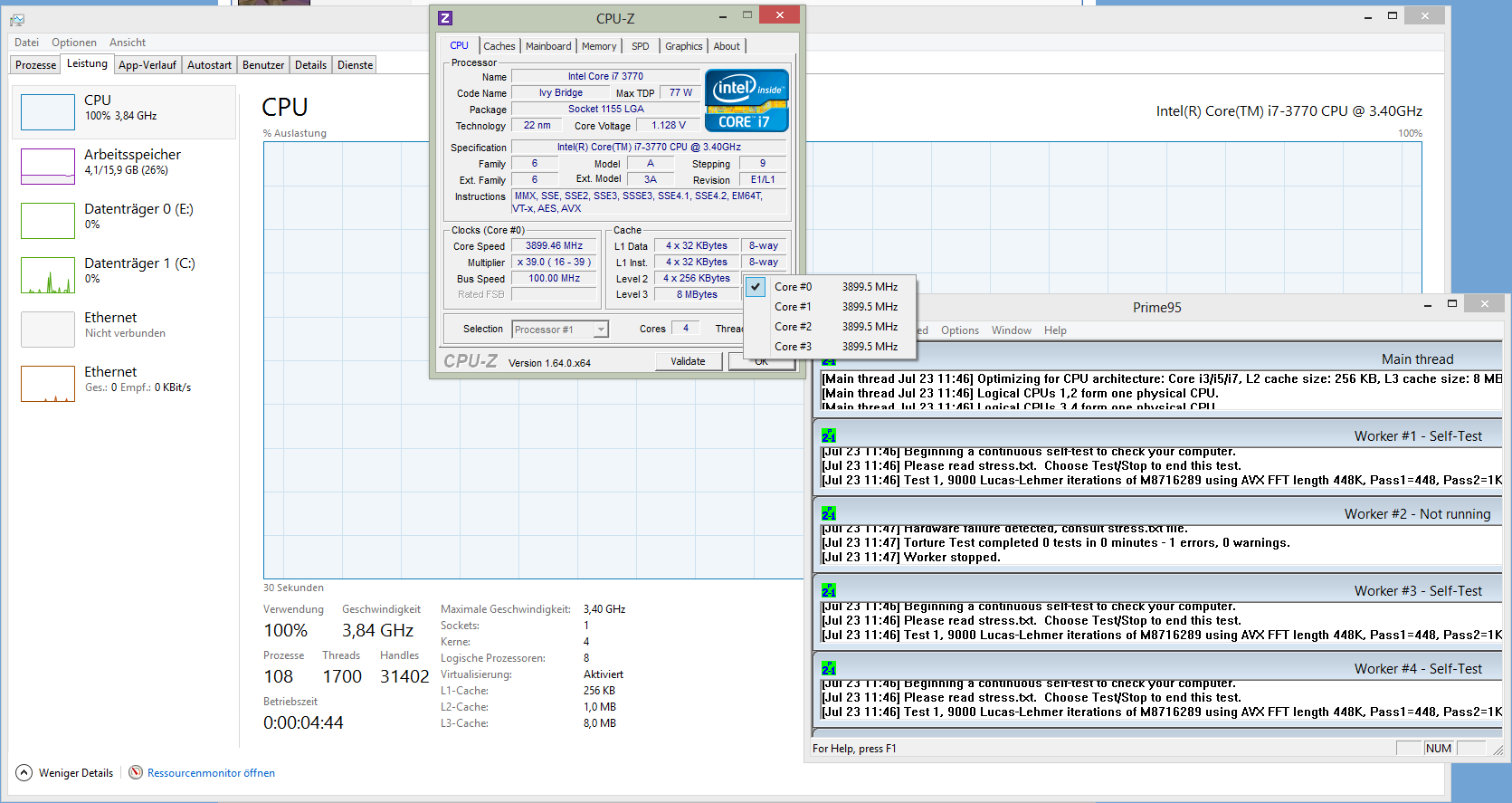The width and height of the screenshot is (1512, 803).
Task: Click the Task Manager title bar icon
Action: (x=17, y=20)
